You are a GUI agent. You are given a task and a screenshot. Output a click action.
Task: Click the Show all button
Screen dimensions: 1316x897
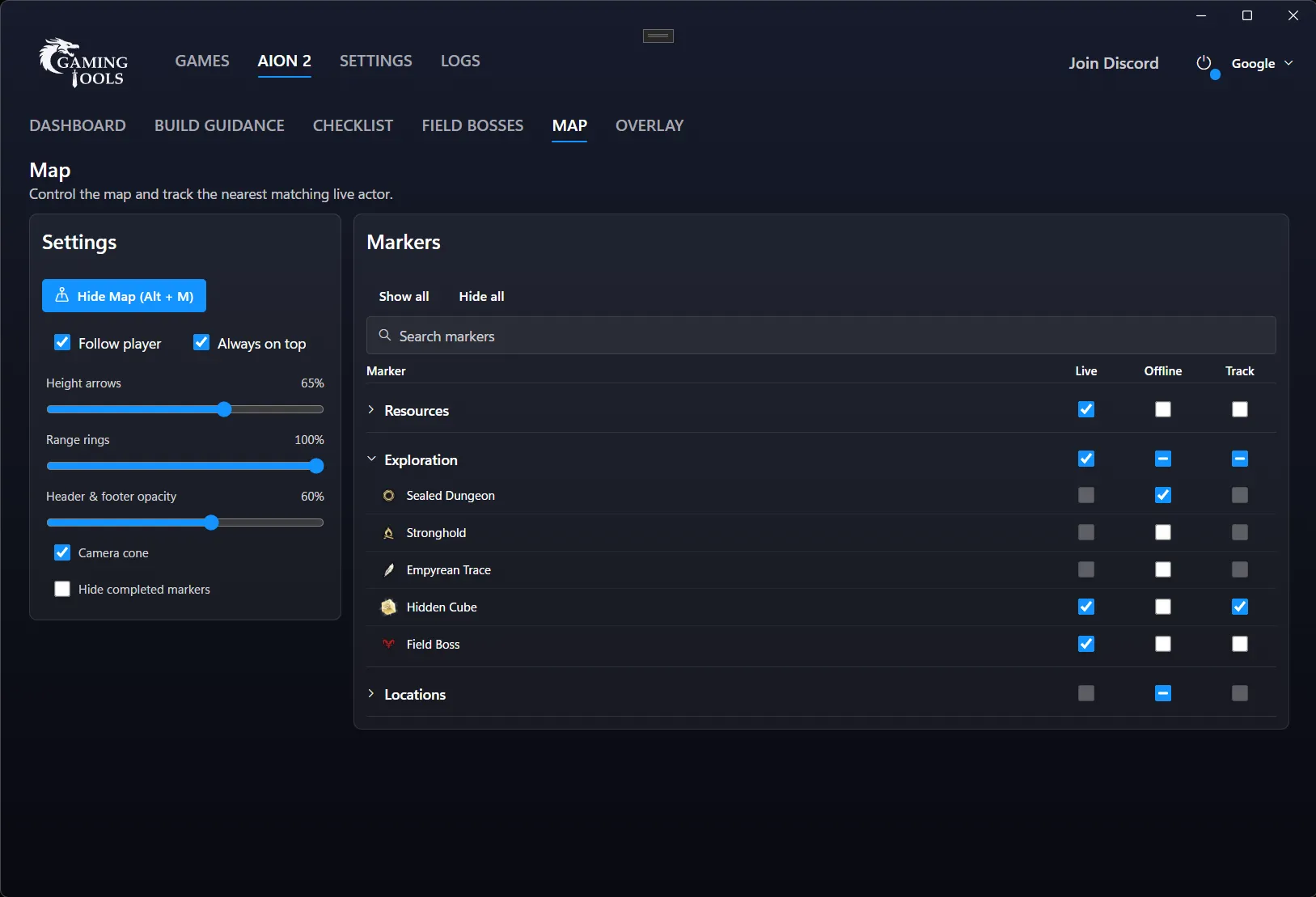pos(404,296)
